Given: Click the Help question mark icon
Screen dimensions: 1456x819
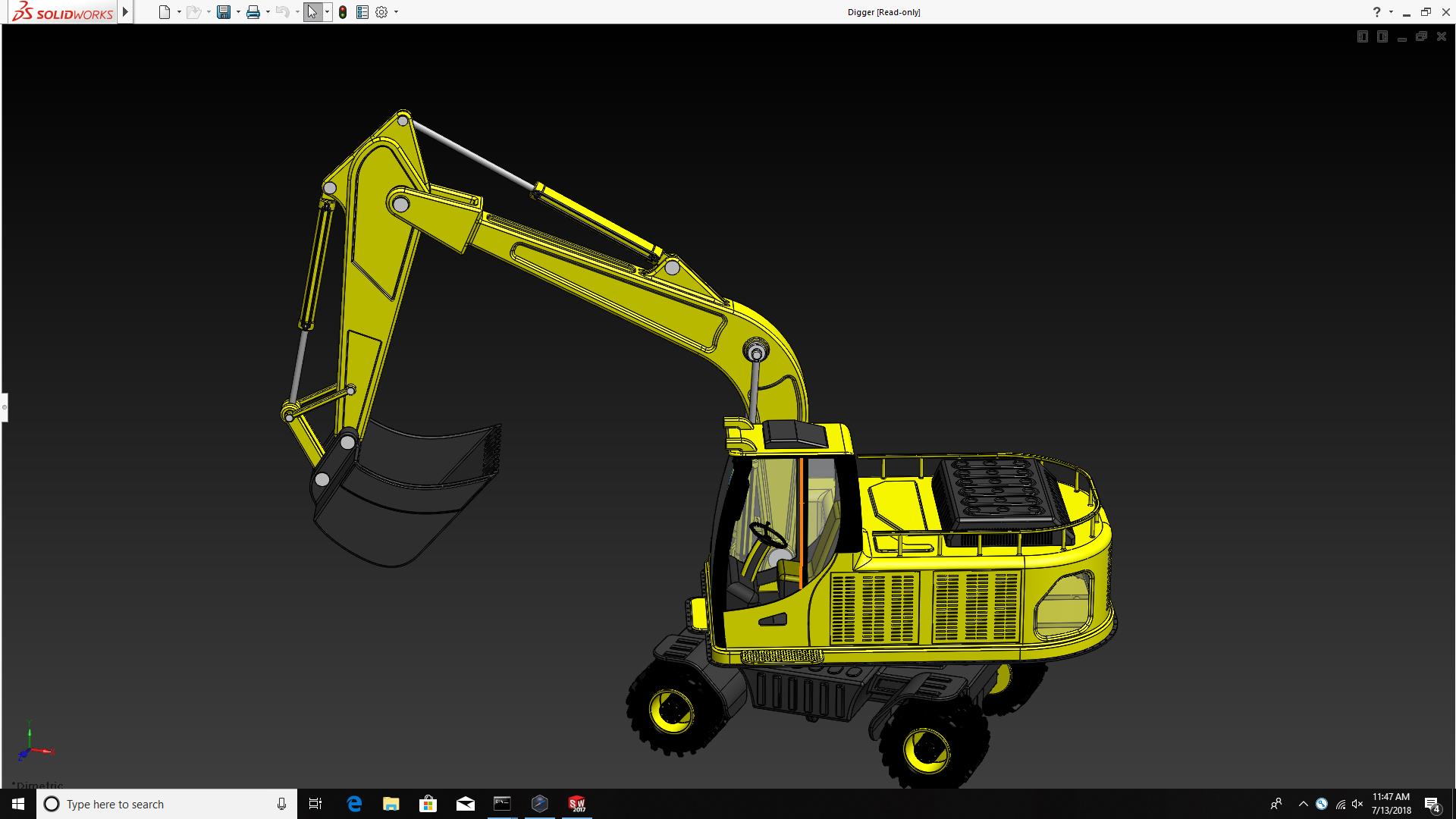Looking at the screenshot, I should (1376, 12).
